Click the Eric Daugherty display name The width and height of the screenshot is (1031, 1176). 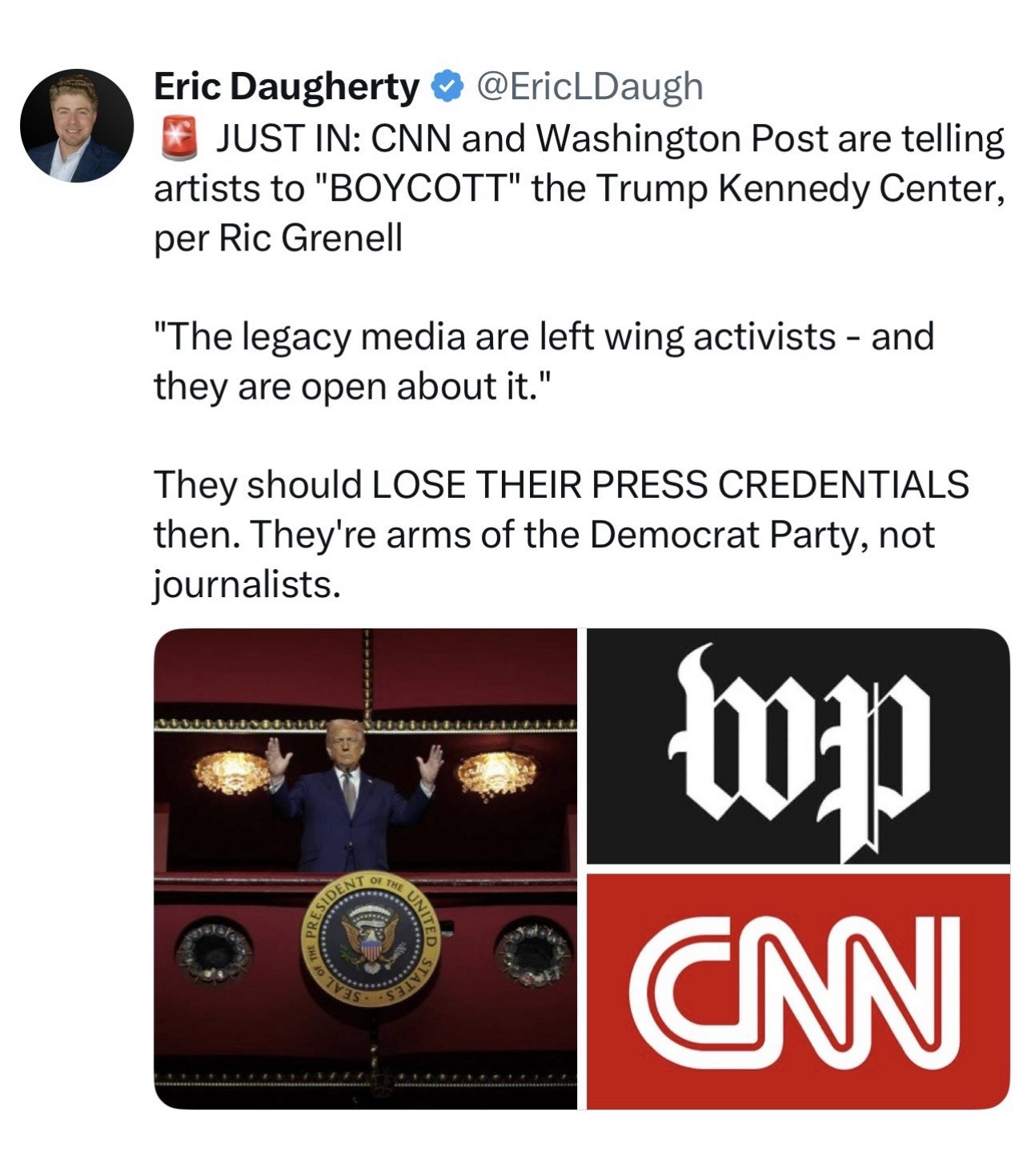tap(286, 86)
